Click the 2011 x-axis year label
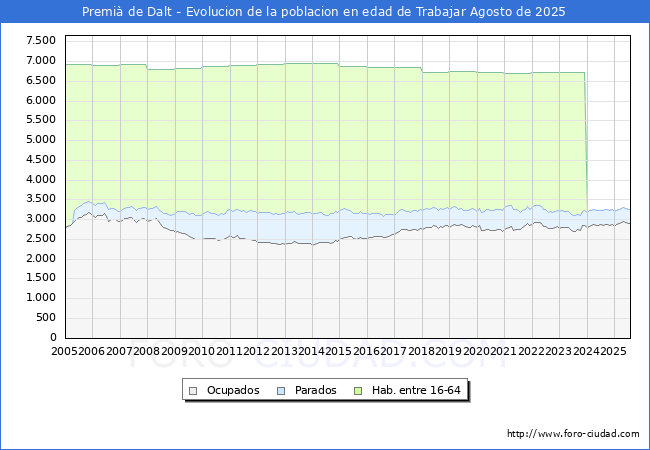 tap(229, 351)
